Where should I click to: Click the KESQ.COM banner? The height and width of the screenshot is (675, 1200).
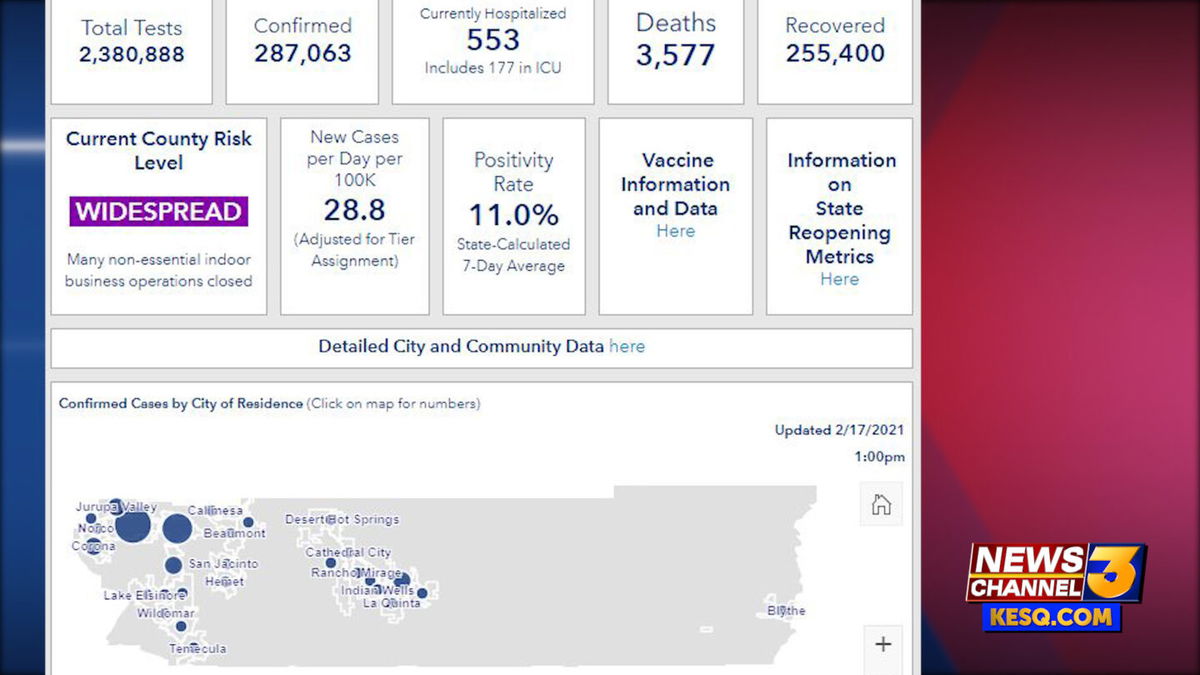(x=1052, y=617)
